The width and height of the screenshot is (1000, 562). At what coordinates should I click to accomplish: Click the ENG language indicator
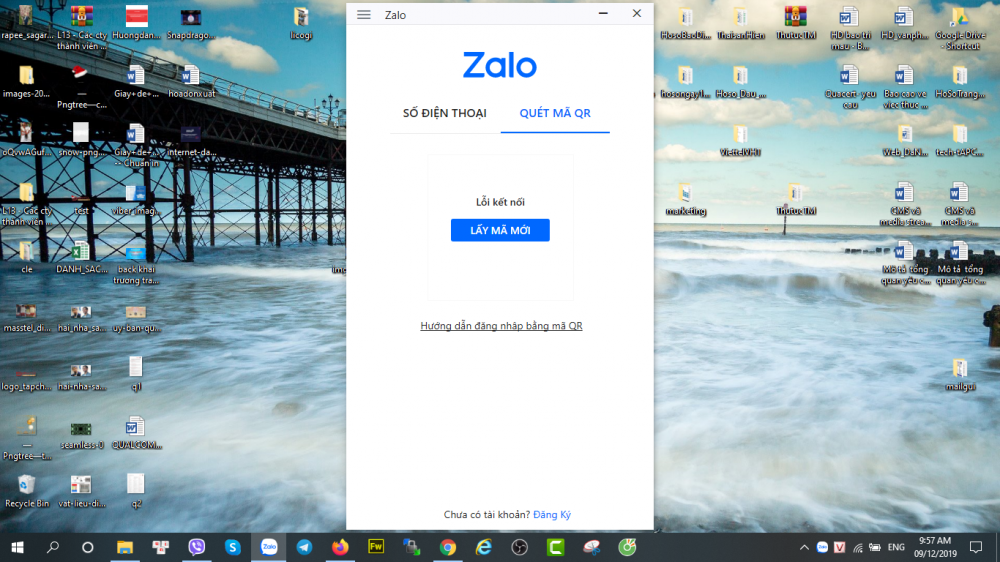896,547
